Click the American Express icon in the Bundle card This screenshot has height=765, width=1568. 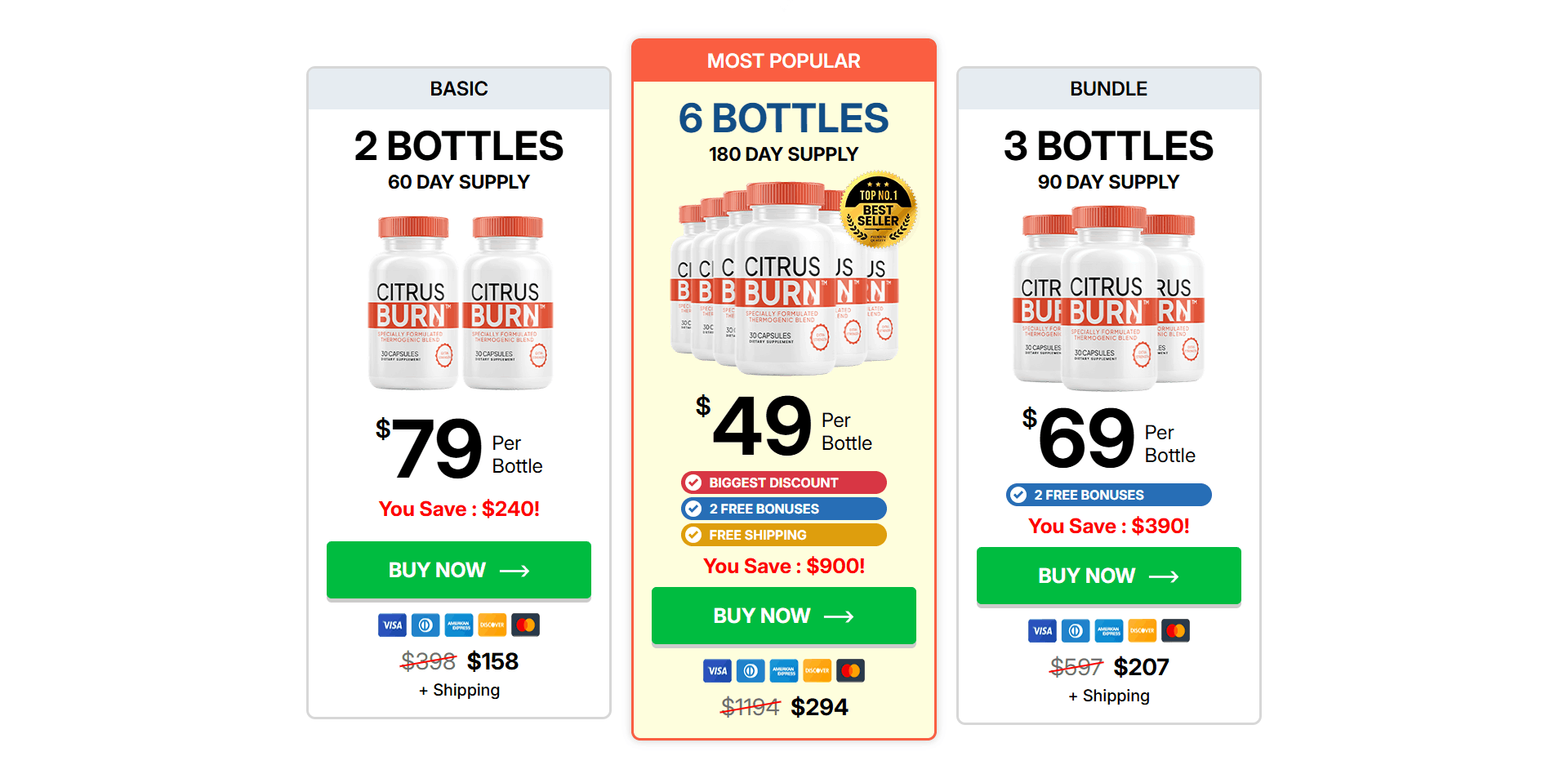1108,631
